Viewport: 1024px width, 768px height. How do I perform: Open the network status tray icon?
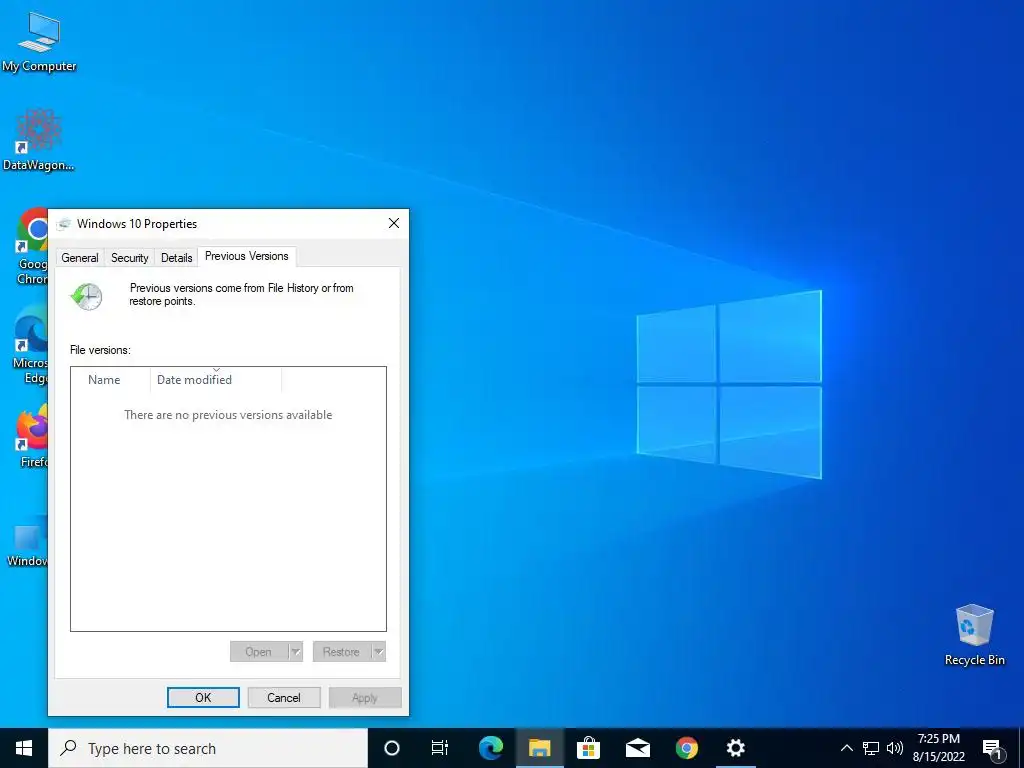(x=871, y=748)
